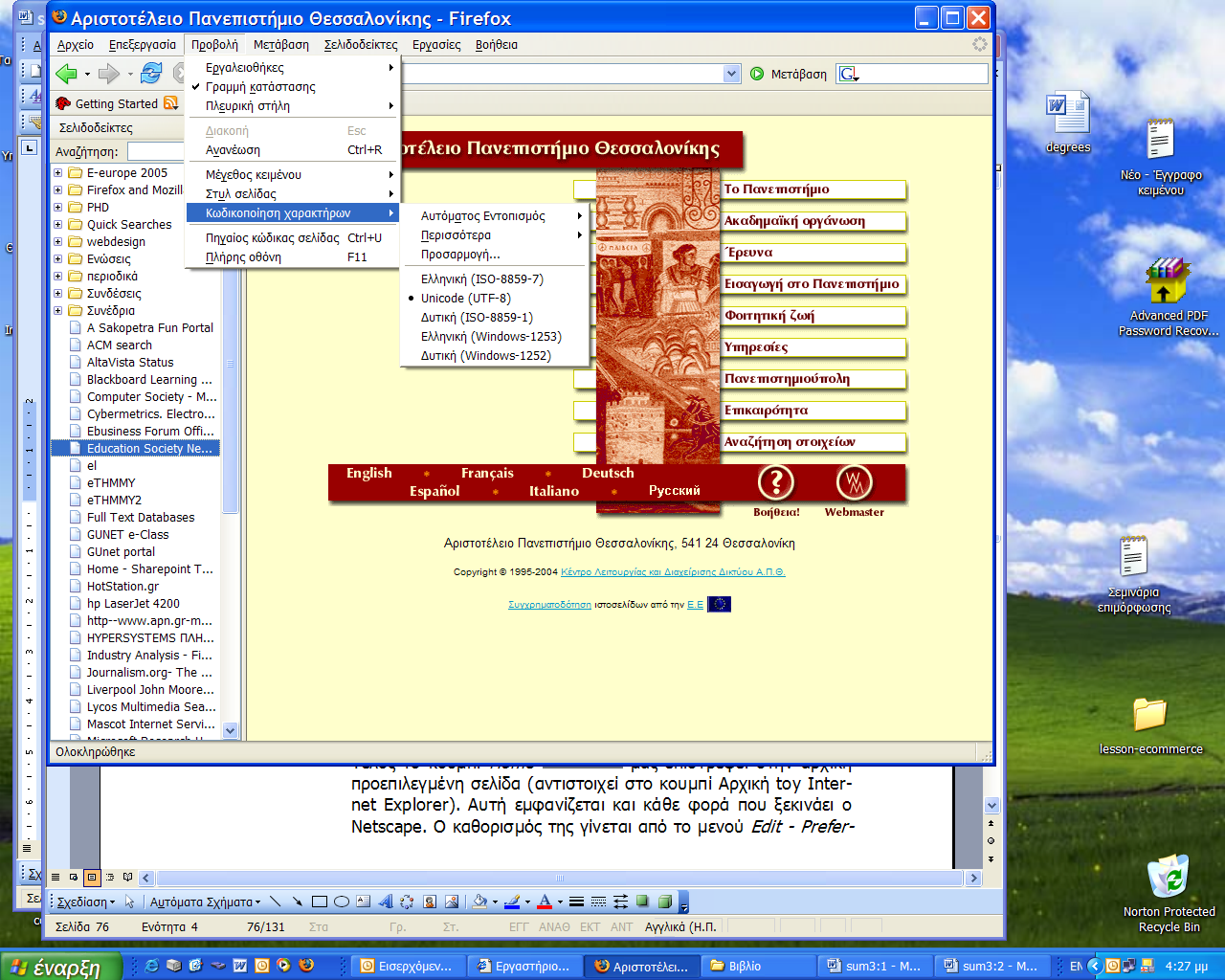Click the Βοήθεια question mark icon on page
This screenshot has width=1225, height=980.
pos(776,482)
